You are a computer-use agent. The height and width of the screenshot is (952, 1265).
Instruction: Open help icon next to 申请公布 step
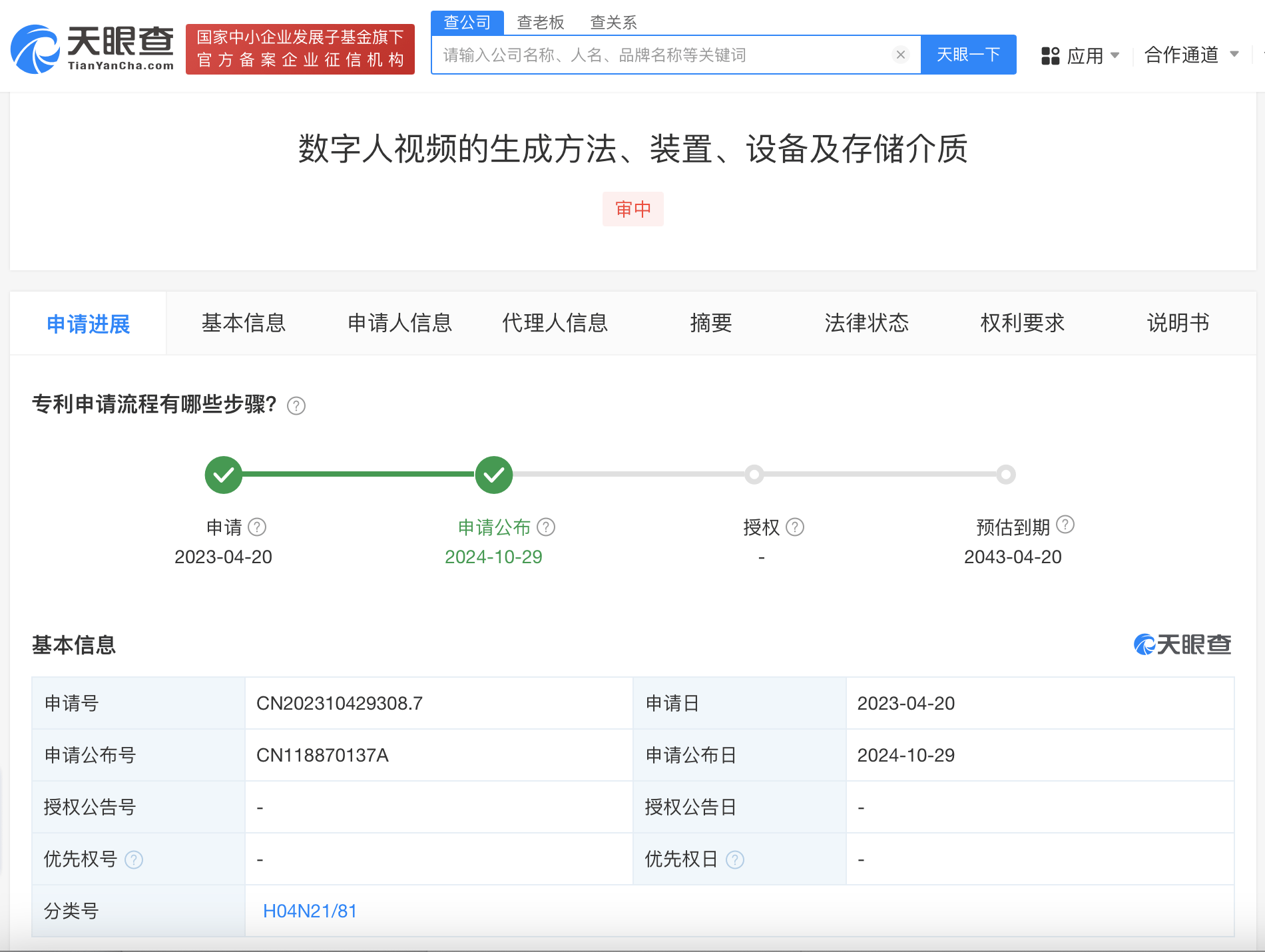point(546,527)
